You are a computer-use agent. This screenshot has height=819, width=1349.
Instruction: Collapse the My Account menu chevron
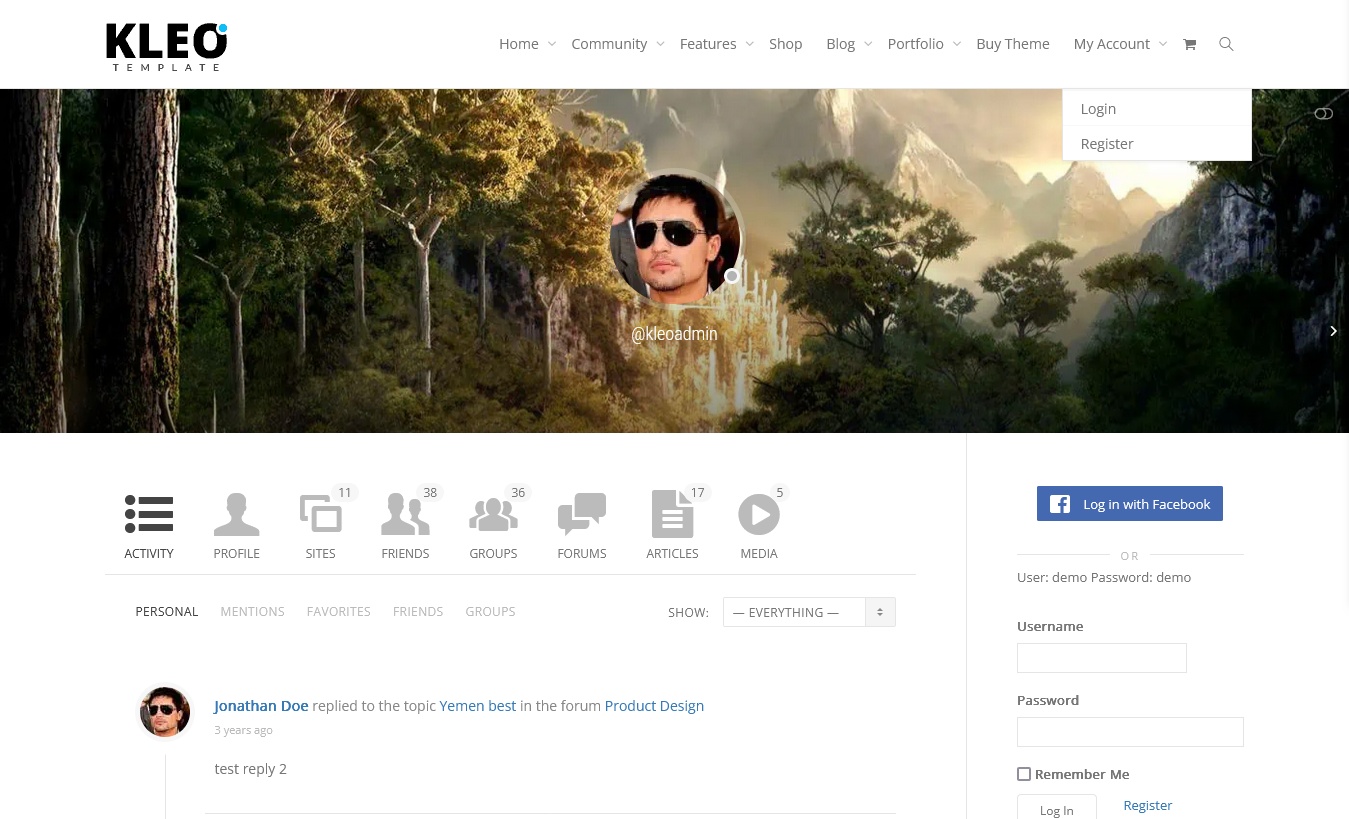pos(1163,44)
